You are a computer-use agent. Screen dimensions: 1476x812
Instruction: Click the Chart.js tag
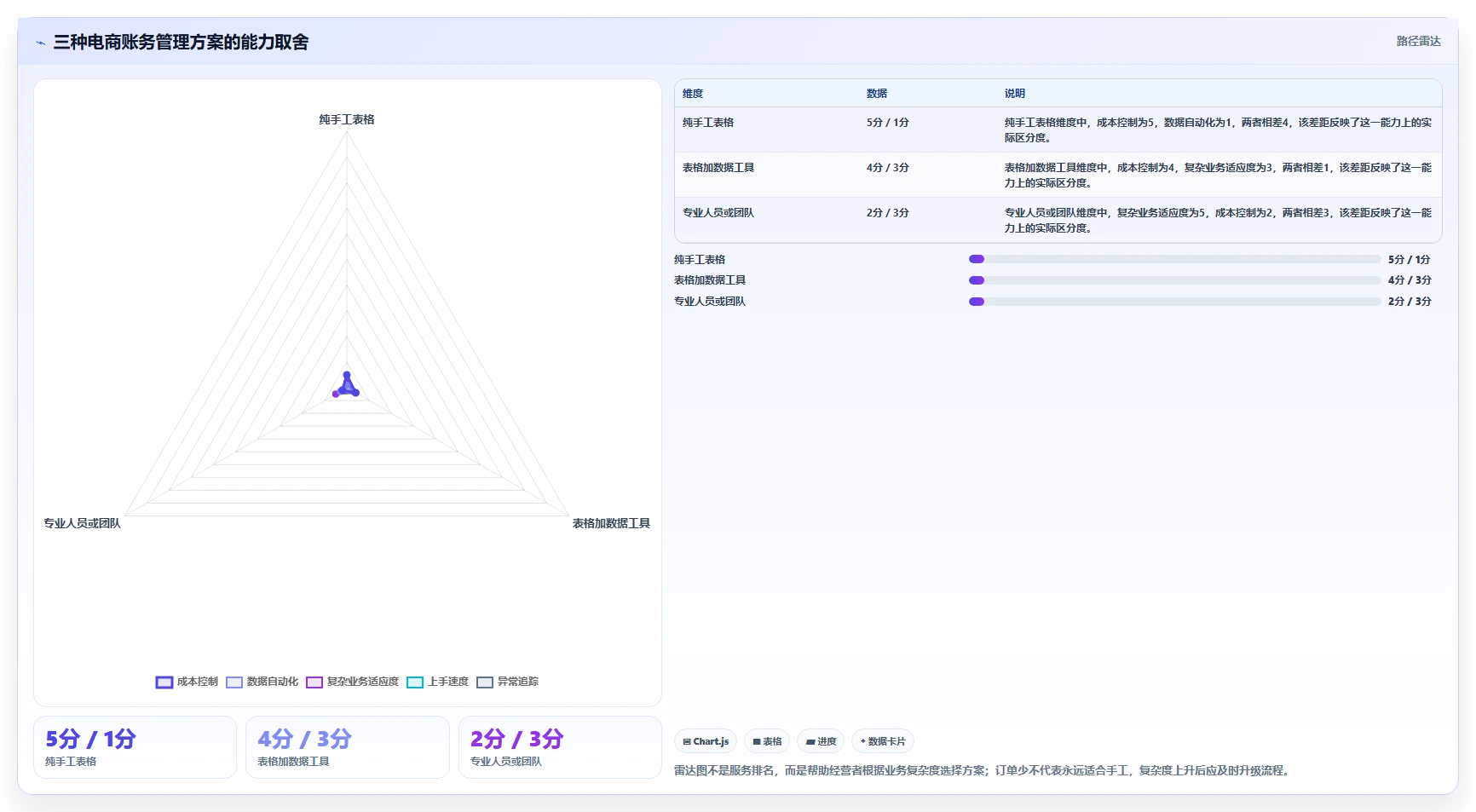click(x=706, y=741)
